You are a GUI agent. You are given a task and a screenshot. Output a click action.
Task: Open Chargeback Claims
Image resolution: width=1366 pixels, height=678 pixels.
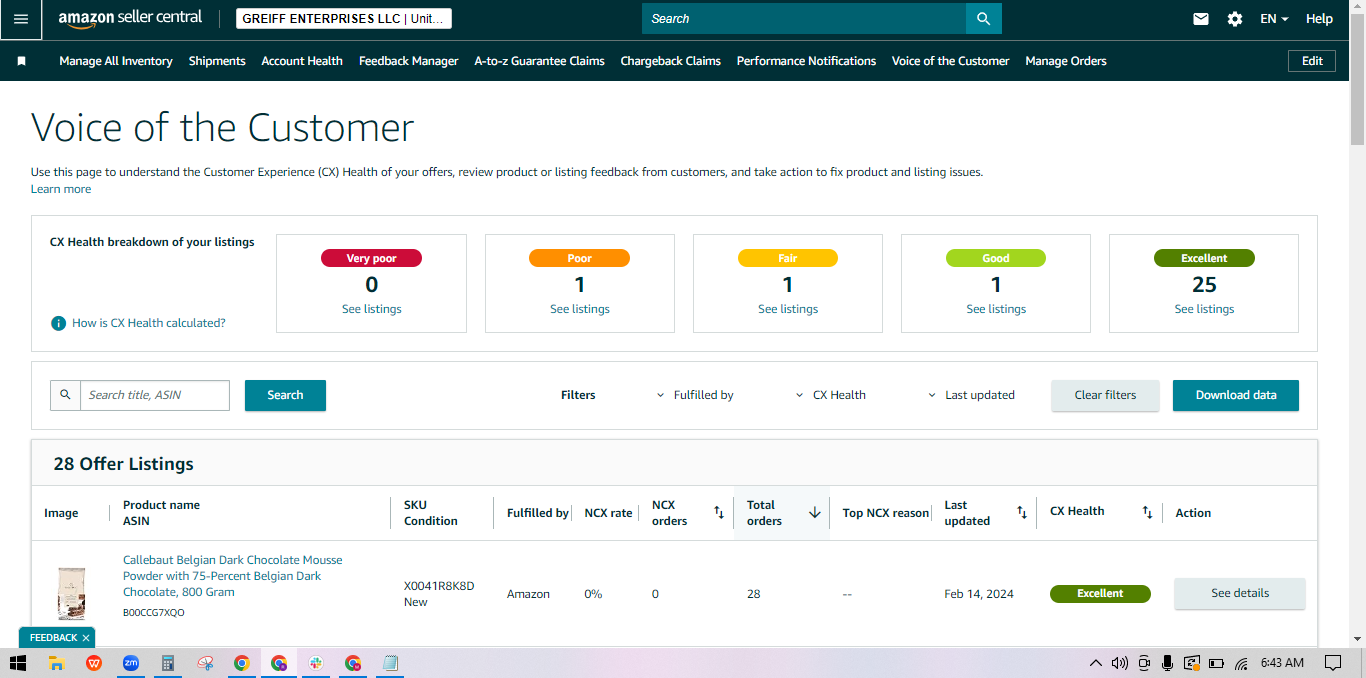[x=670, y=61]
